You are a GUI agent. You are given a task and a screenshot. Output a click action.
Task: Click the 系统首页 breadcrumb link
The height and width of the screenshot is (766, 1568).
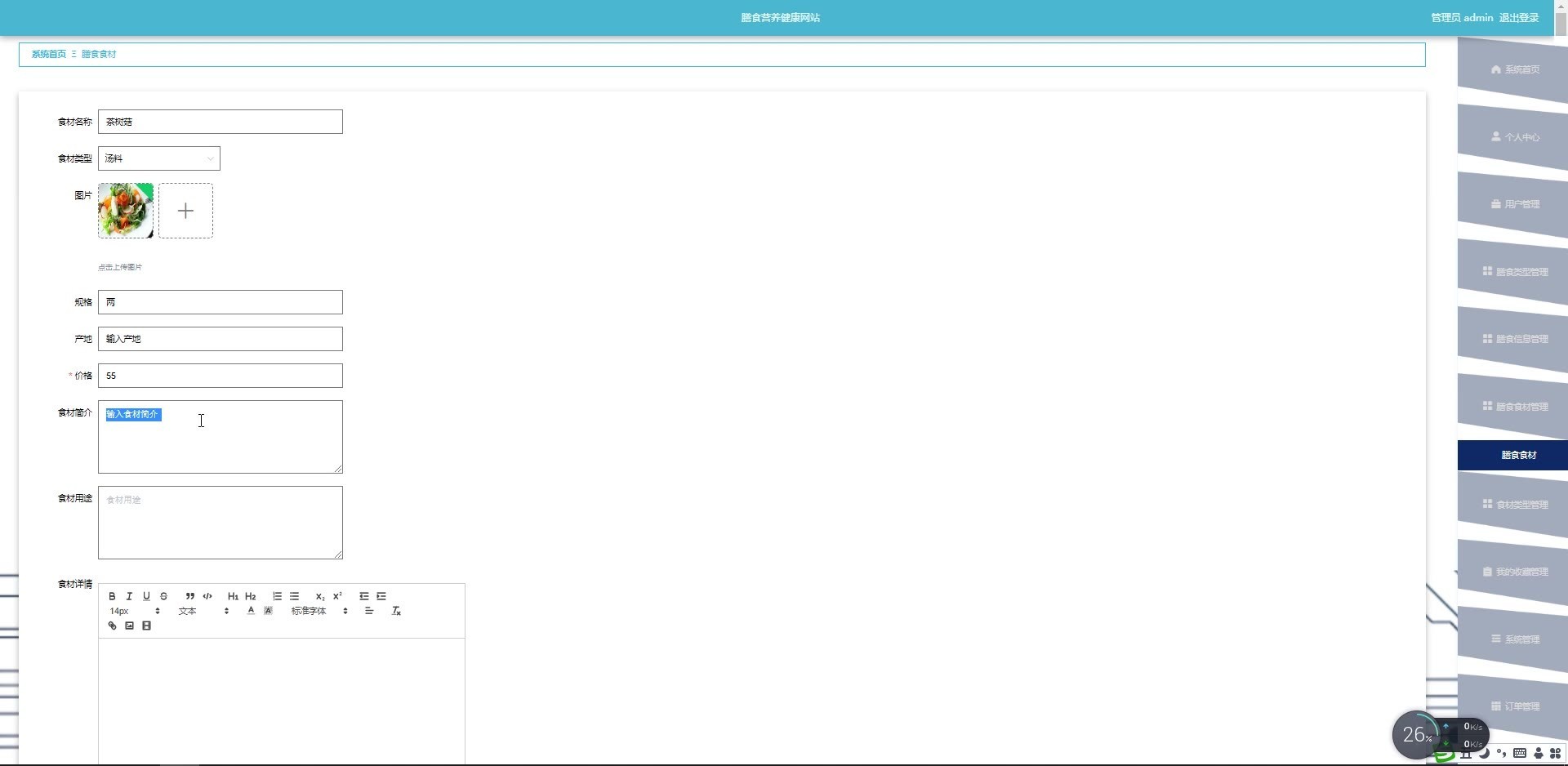tap(49, 54)
